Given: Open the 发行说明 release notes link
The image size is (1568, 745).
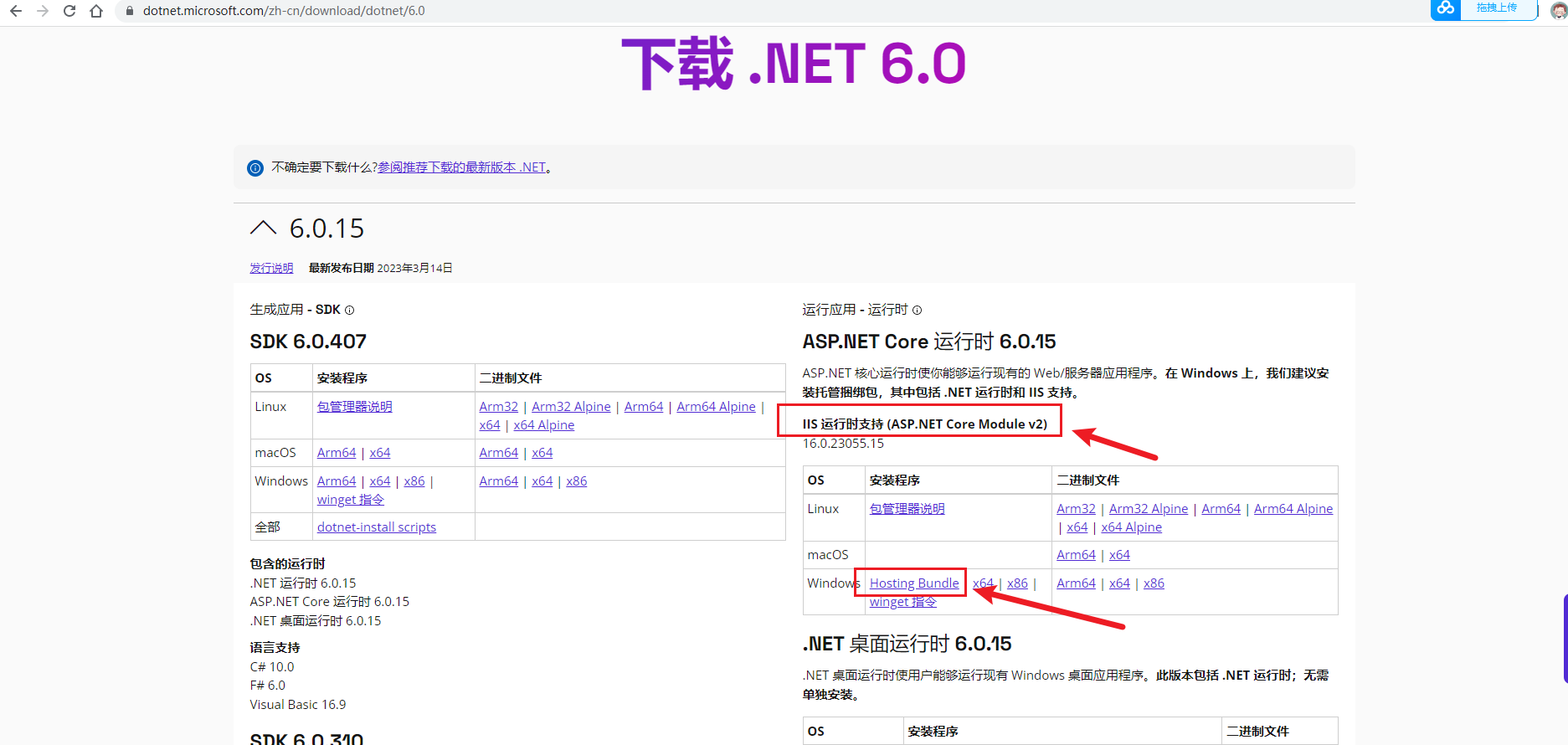Looking at the screenshot, I should click(271, 268).
